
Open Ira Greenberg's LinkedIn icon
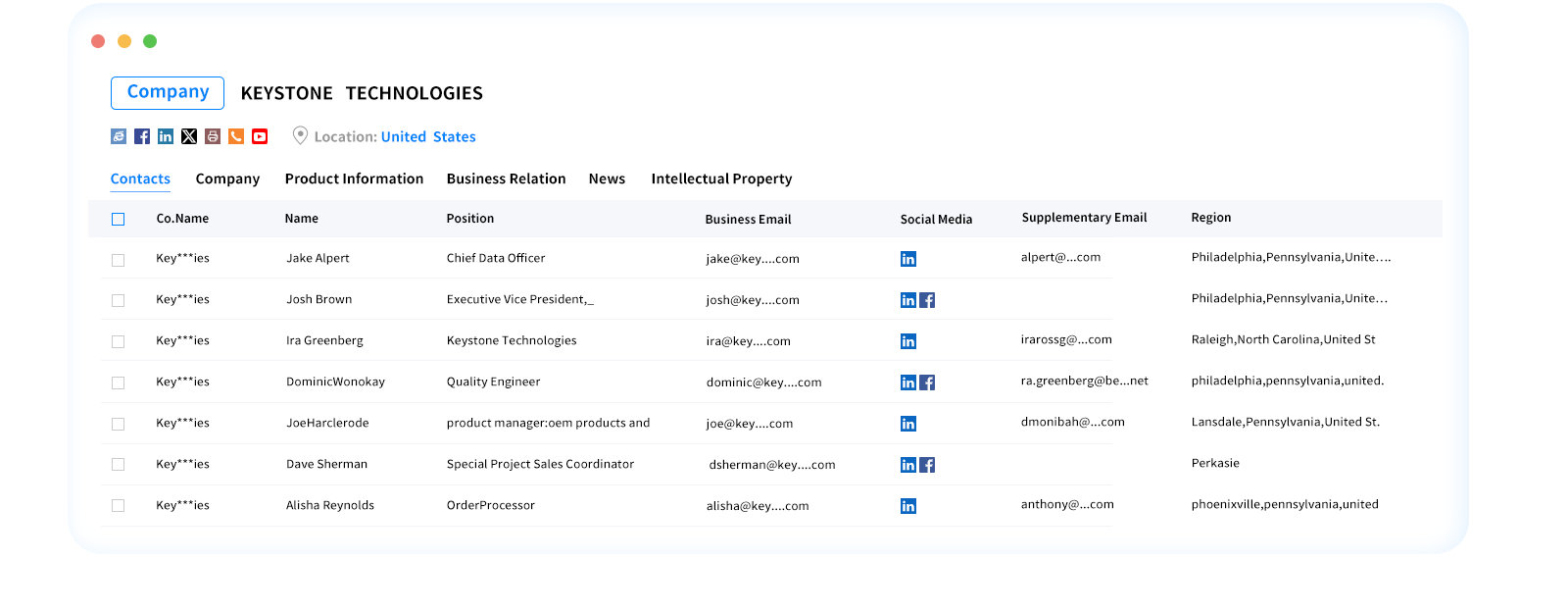(908, 341)
